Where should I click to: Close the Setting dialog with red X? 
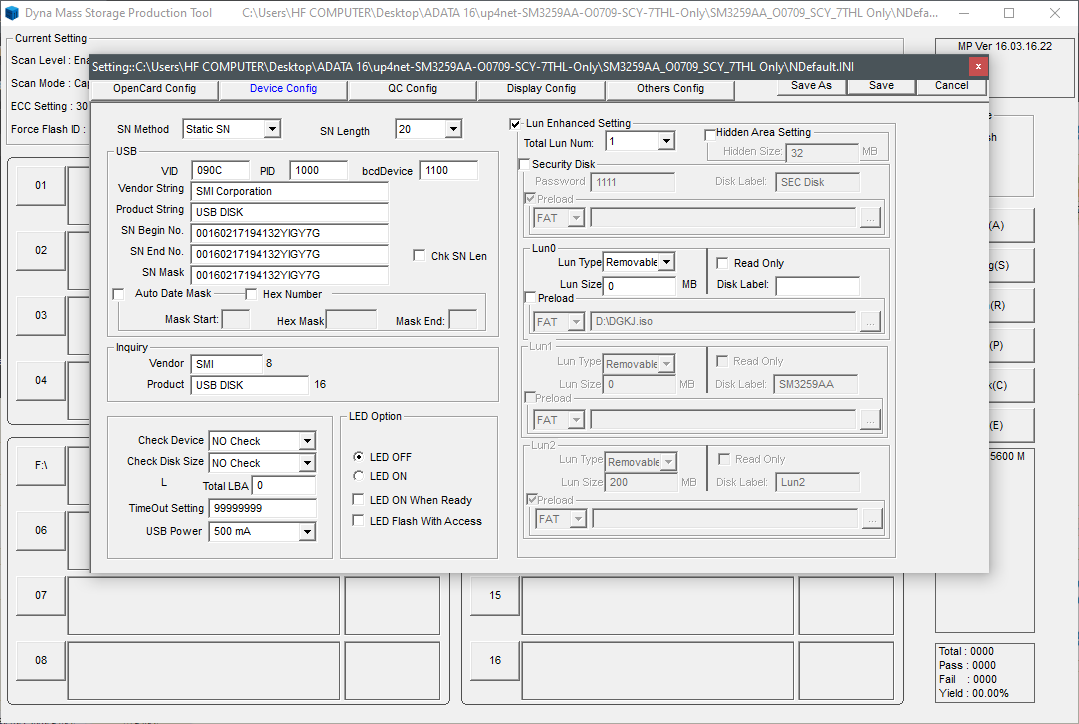[x=978, y=66]
